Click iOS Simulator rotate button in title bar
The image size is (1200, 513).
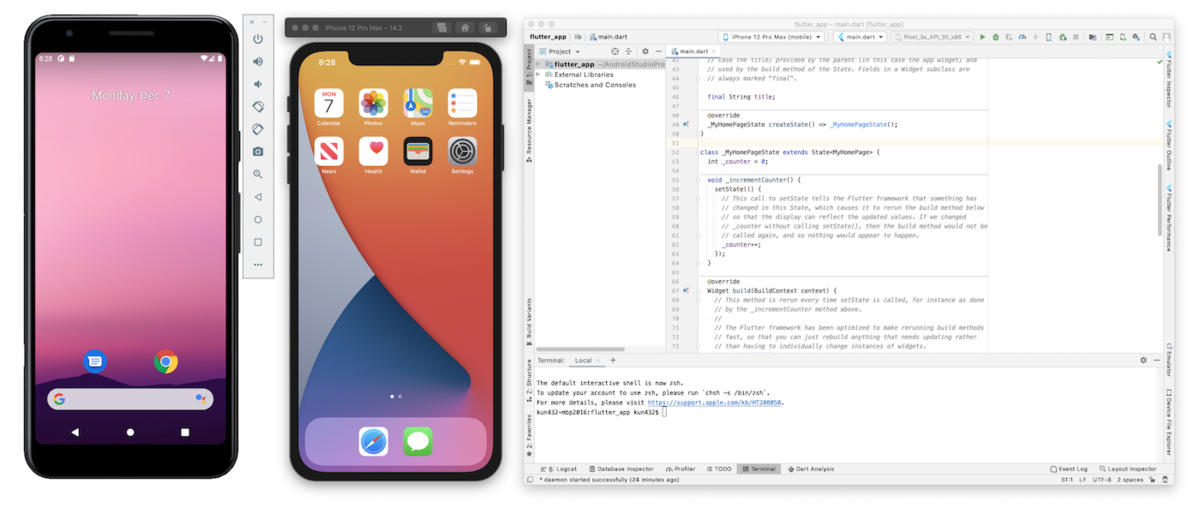pos(488,28)
